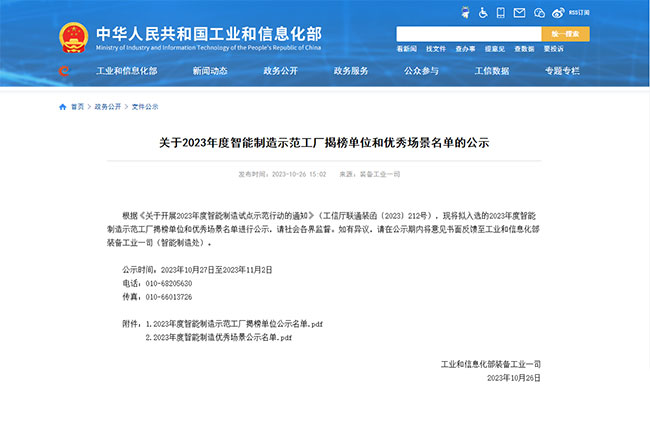Viewport: 650px width, 423px height.
Task: Open the 政务服务 nav menu
Action: coord(351,71)
